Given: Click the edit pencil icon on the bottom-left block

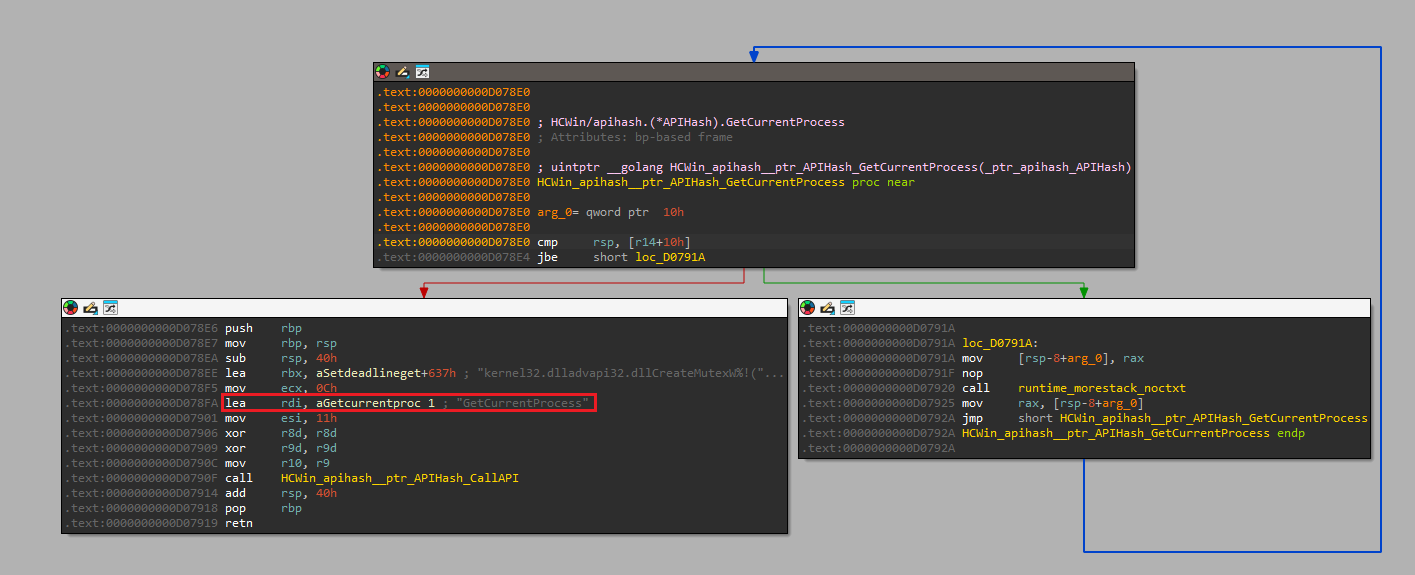Looking at the screenshot, I should pos(90,307).
